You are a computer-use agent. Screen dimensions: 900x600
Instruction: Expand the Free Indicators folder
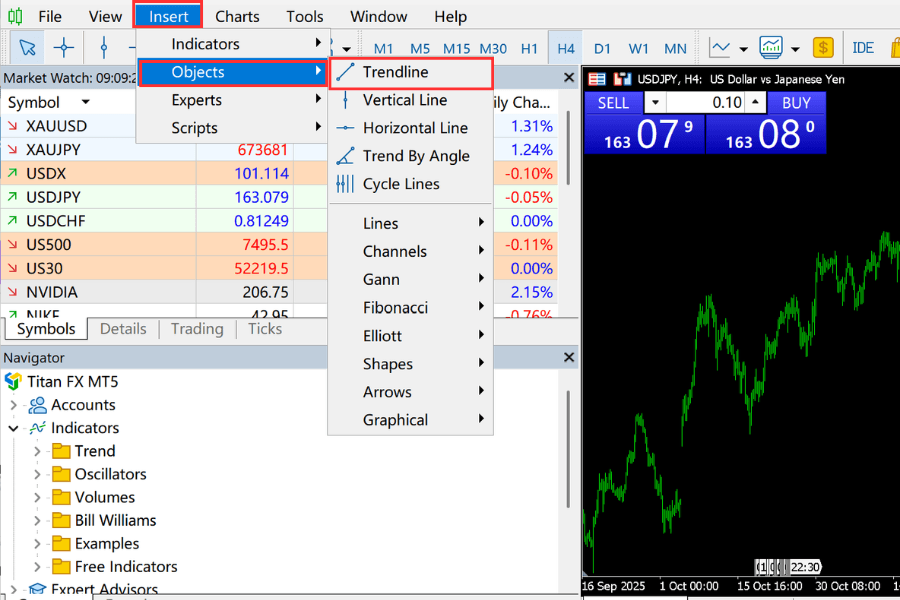pyautogui.click(x=37, y=567)
